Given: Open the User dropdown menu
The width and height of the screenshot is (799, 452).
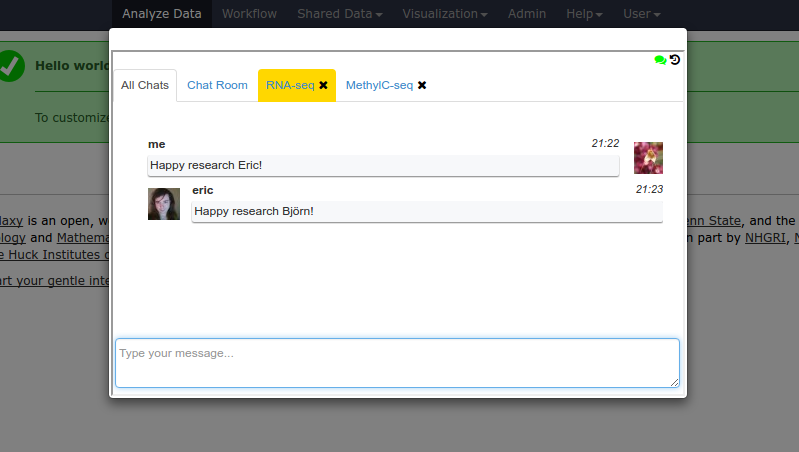Looking at the screenshot, I should click(x=641, y=14).
